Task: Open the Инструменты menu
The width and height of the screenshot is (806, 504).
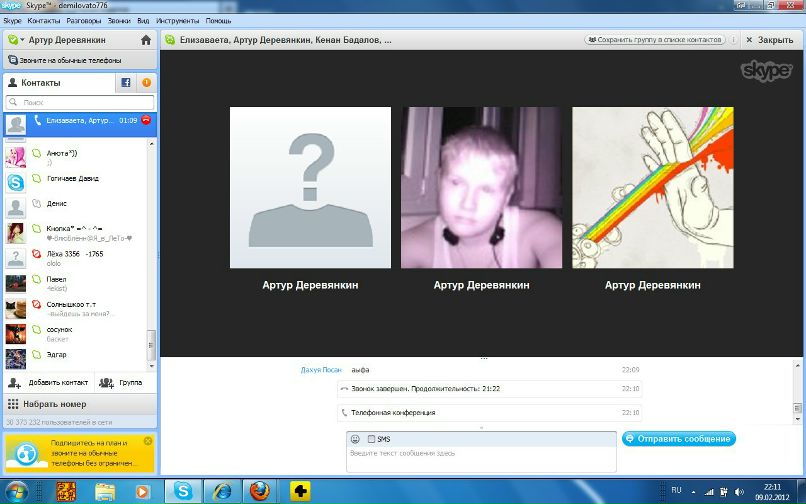Action: tap(177, 20)
